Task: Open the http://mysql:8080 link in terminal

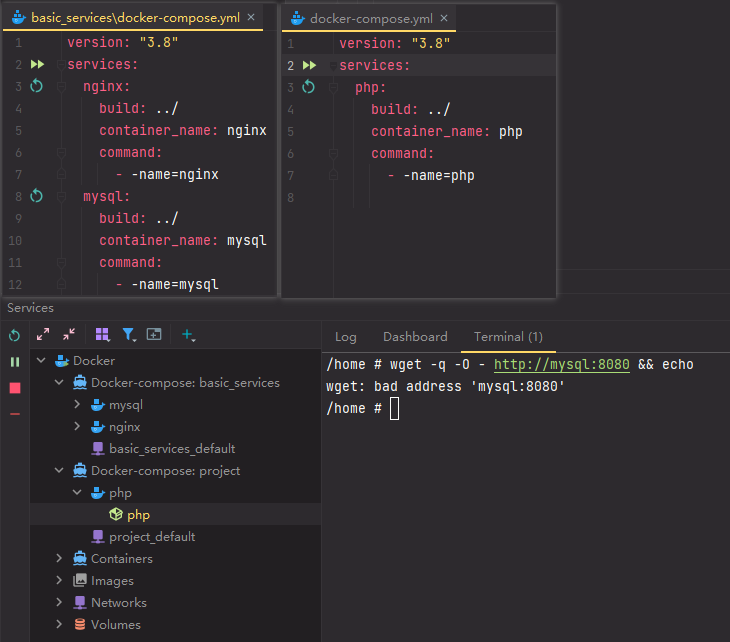Action: (561, 365)
